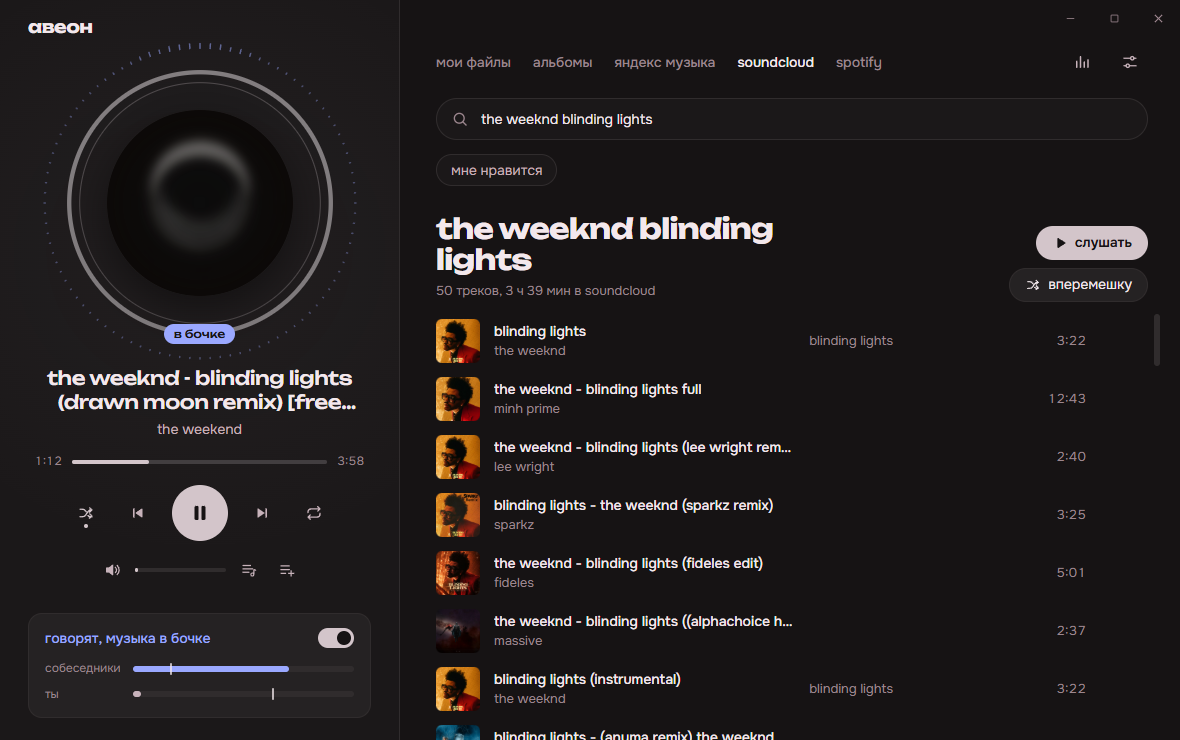This screenshot has width=1180, height=740.
Task: Click the track progress bar
Action: (199, 461)
